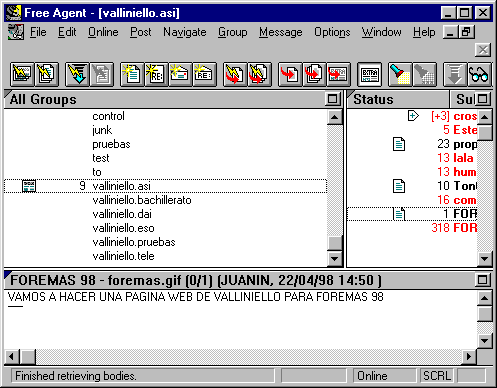The image size is (497, 388).
Task: Get new headers in selected groups icon
Action: point(46,74)
